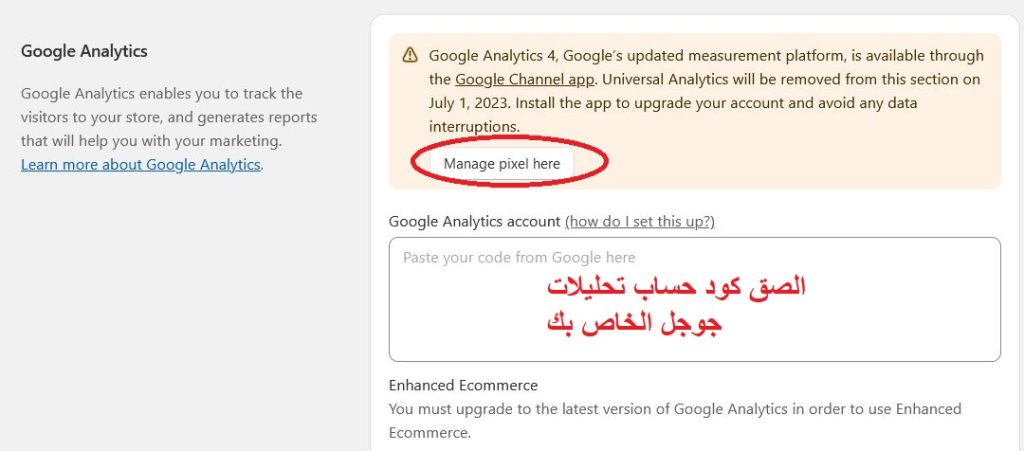1024x451 pixels.
Task: Click the You must upgrade notice text
Action: pyautogui.click(x=675, y=420)
